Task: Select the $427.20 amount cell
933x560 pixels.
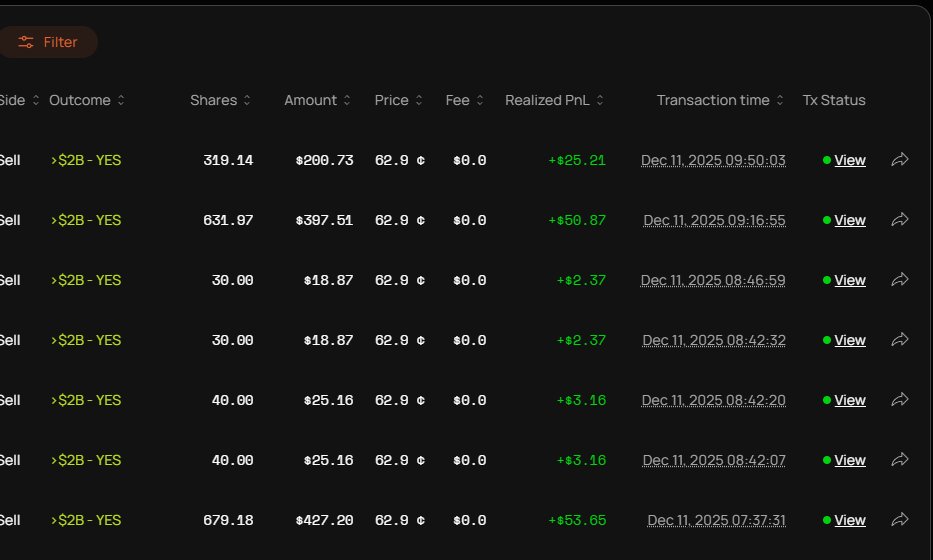Action: (324, 520)
